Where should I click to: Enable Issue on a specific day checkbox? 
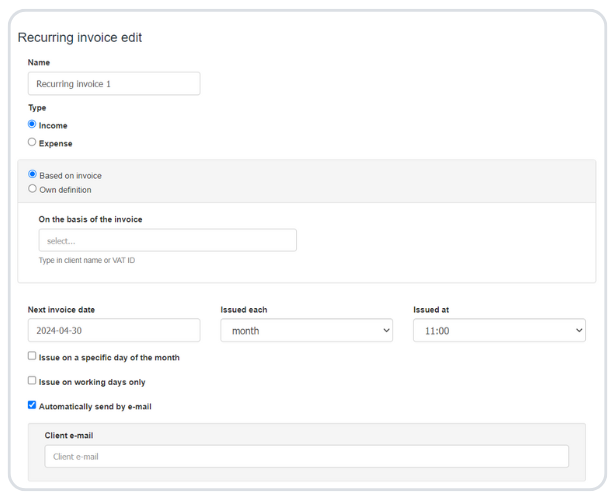pyautogui.click(x=32, y=356)
